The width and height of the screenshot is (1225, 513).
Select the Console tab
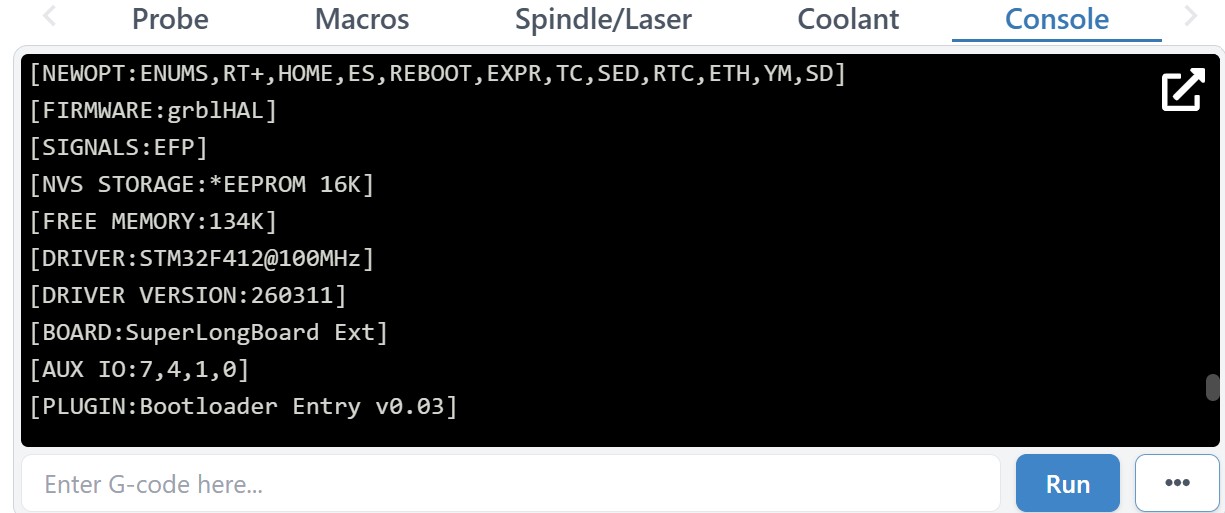point(1057,19)
